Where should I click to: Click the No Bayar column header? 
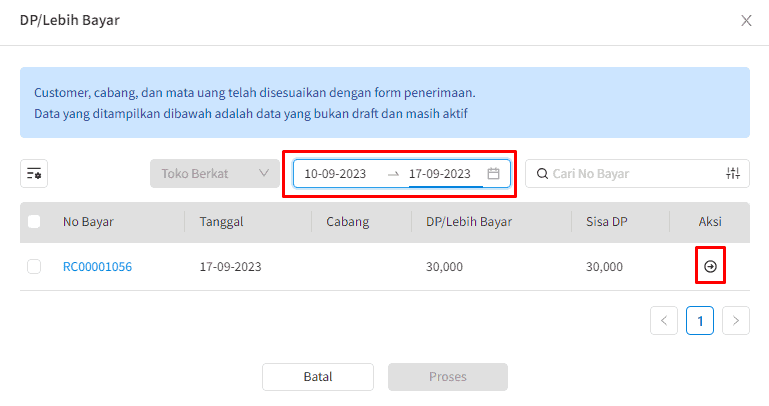[88, 222]
